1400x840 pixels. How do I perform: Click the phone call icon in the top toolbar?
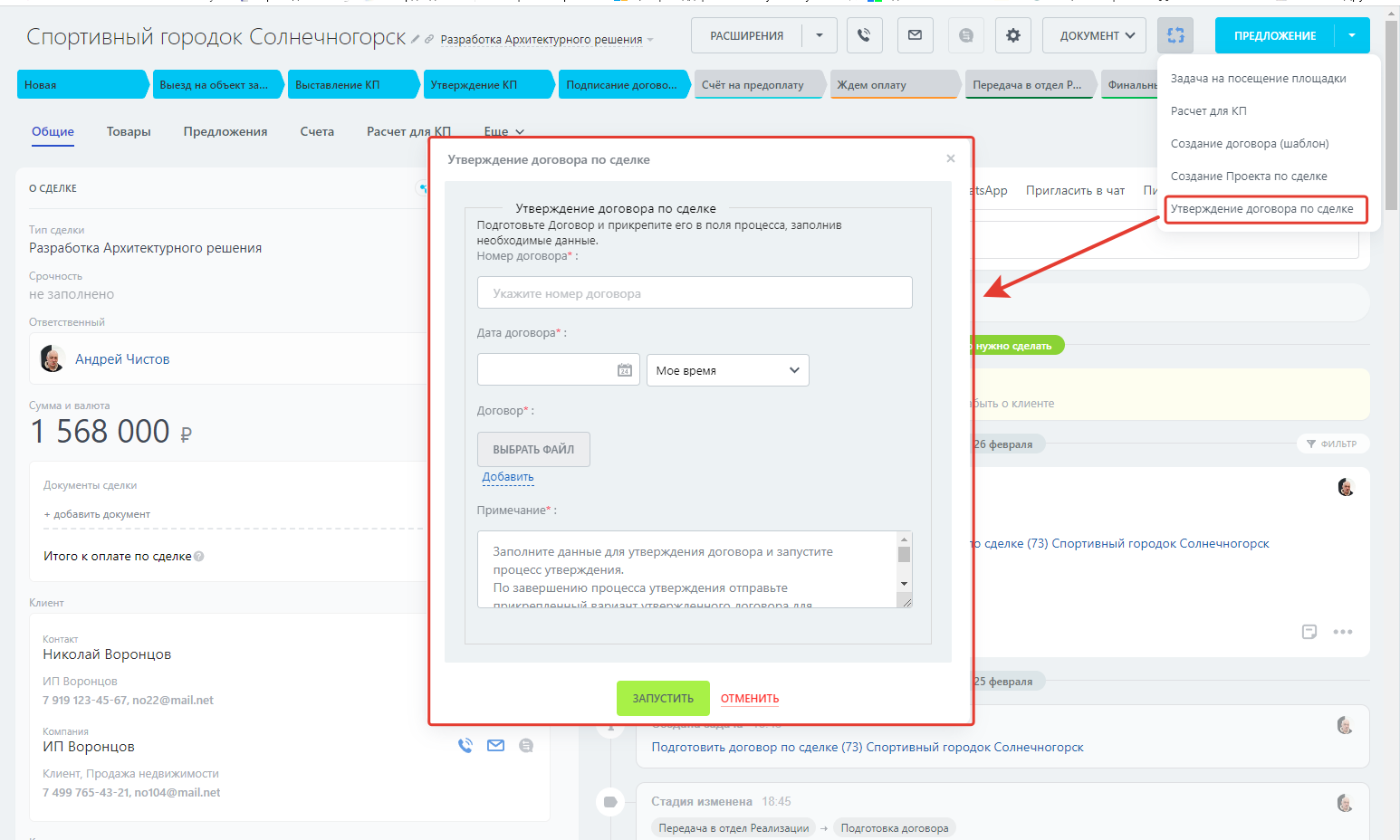pos(864,35)
